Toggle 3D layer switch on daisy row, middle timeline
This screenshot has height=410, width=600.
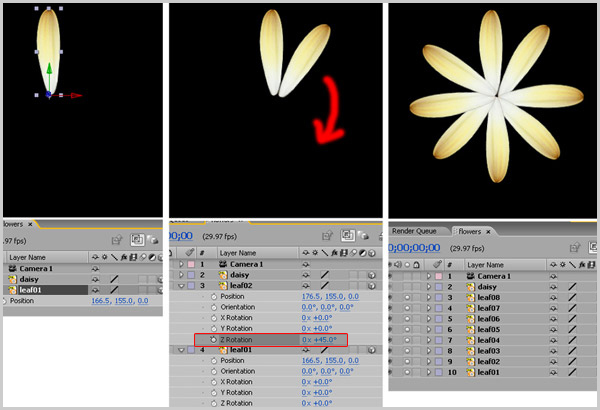click(371, 275)
